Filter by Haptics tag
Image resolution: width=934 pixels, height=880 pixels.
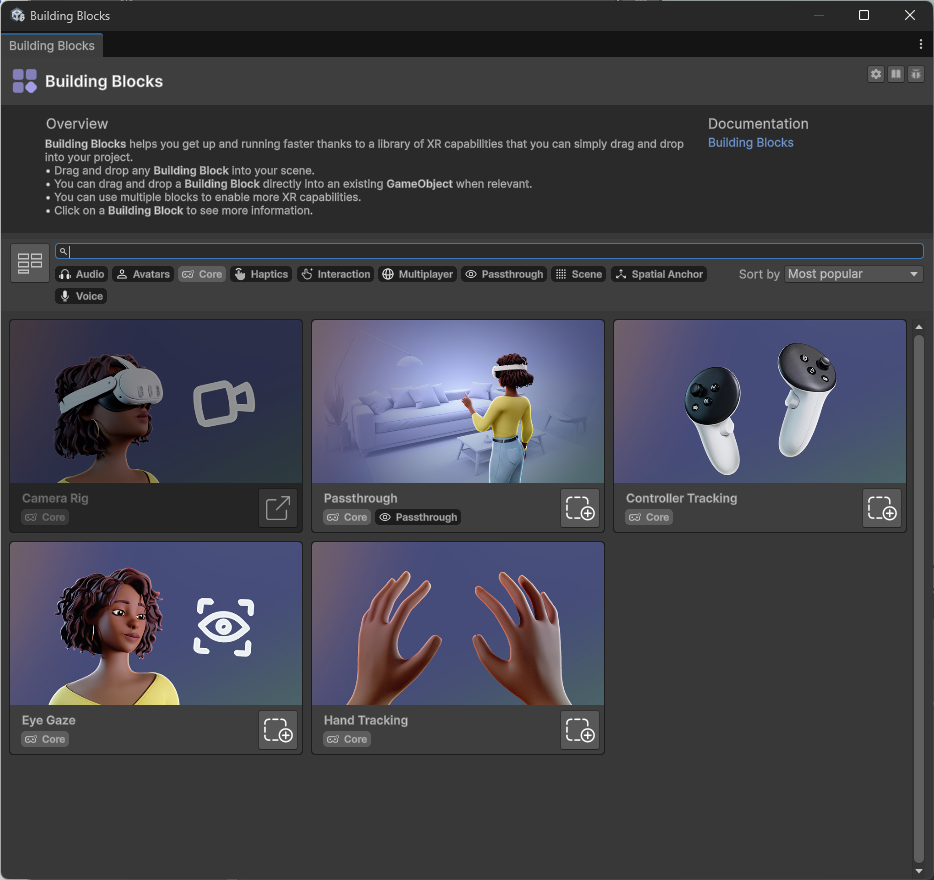coord(261,274)
